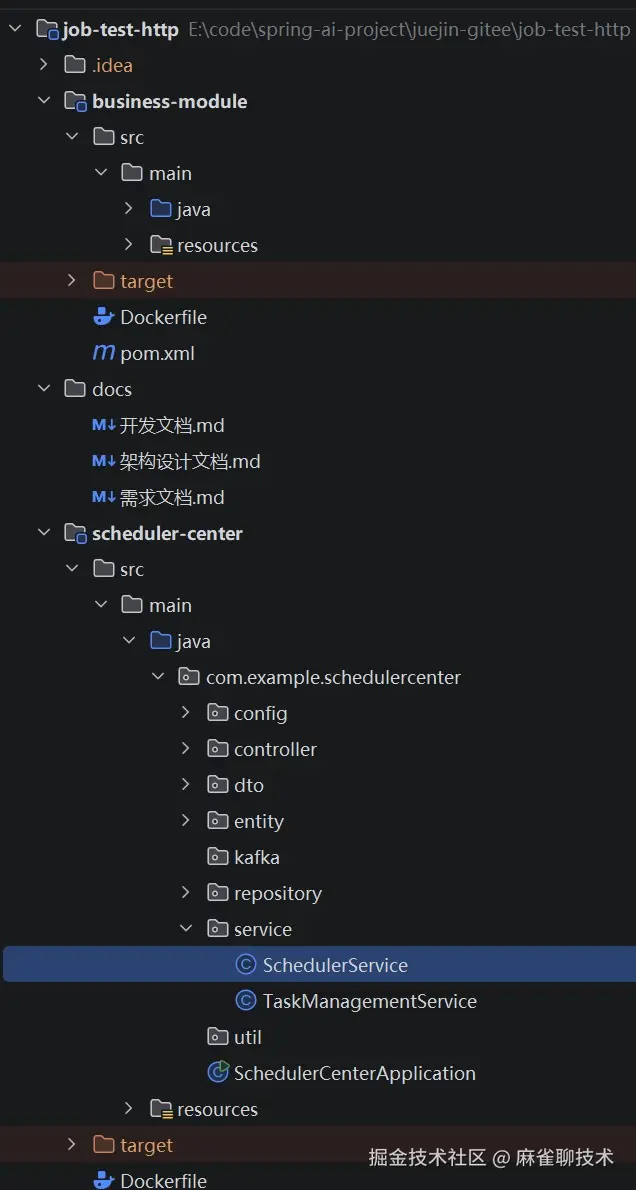Select the SchedulerService class row
636x1190 pixels.
(x=320, y=965)
